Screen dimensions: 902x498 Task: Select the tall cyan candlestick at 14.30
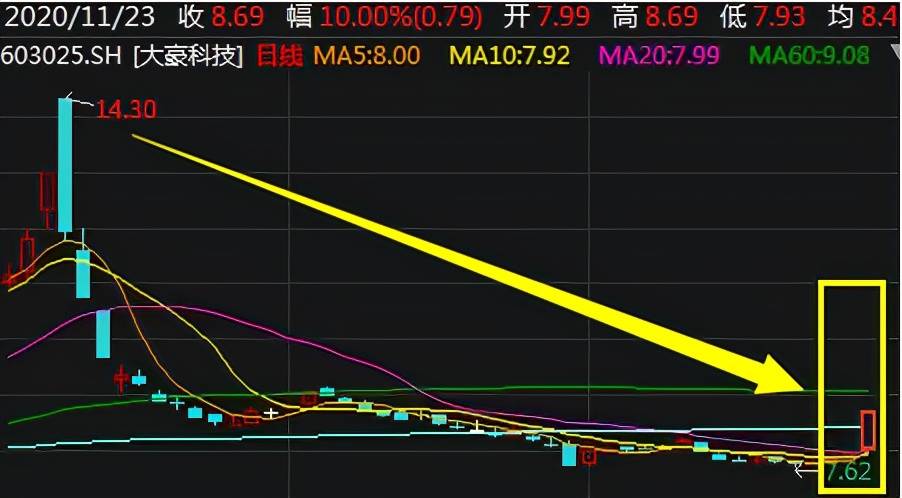click(x=65, y=165)
